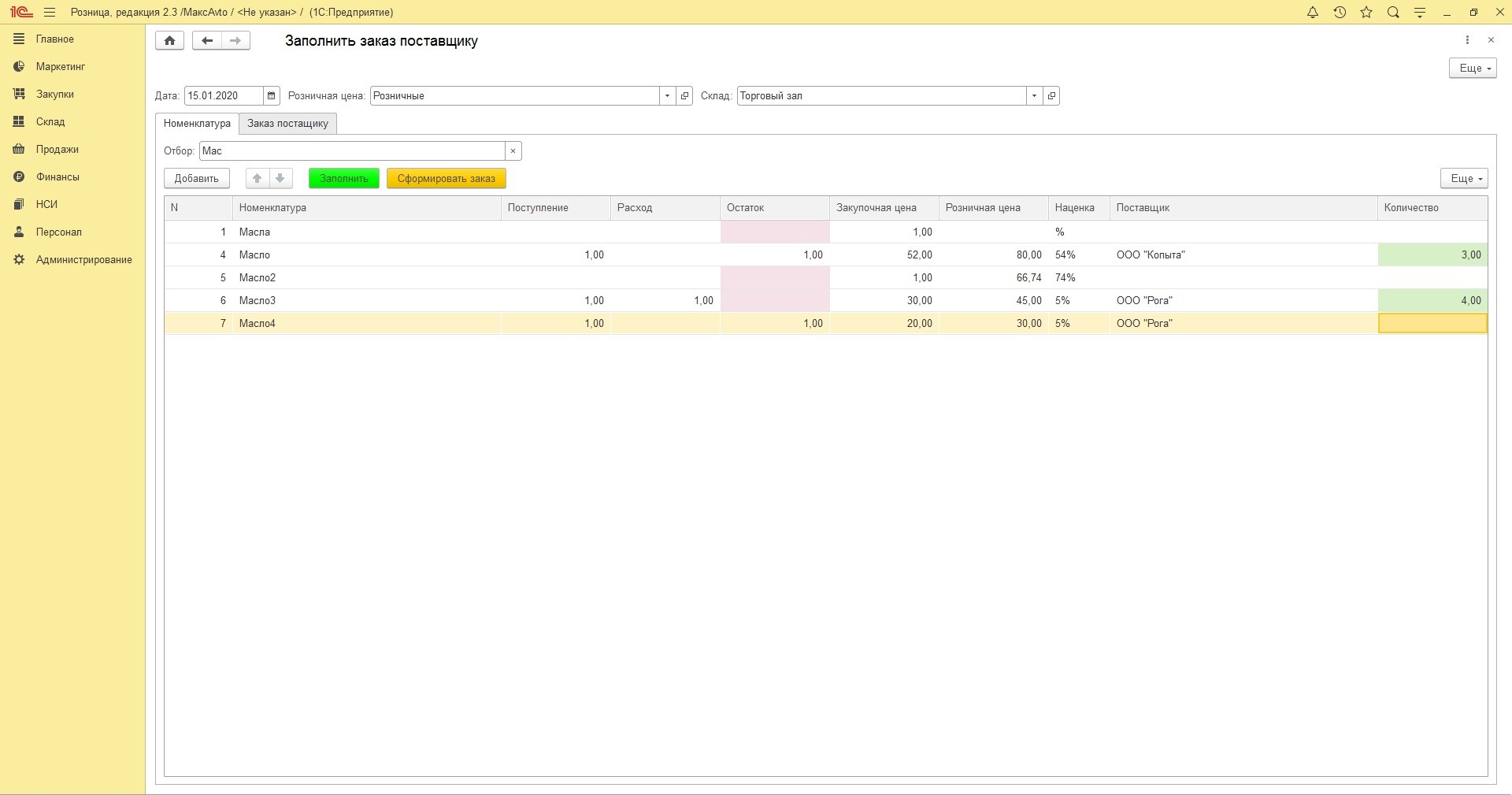This screenshot has height=795, width=1512.
Task: Open Продажи section
Action: [x=57, y=150]
